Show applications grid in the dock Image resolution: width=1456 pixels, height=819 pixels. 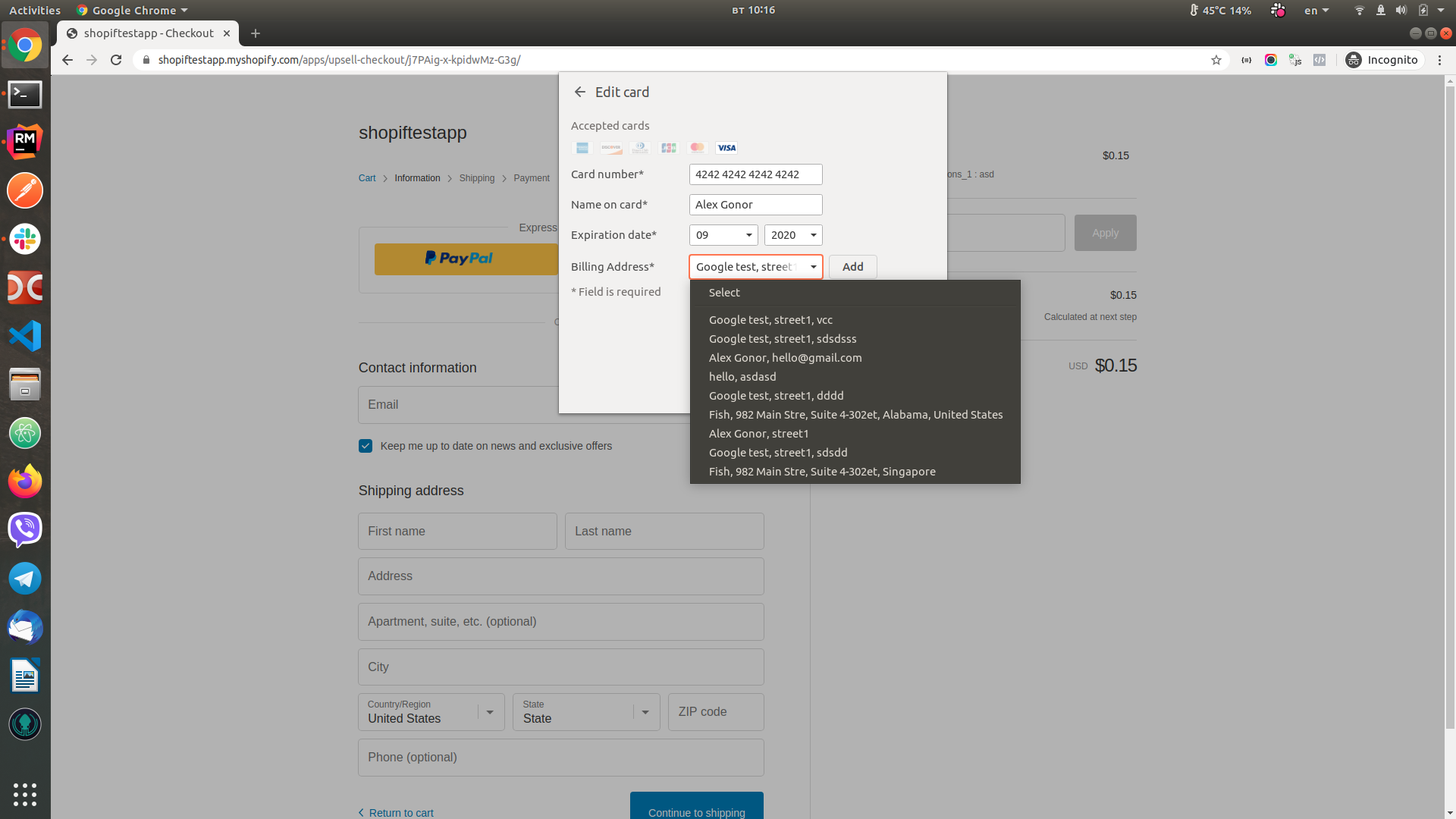(25, 794)
